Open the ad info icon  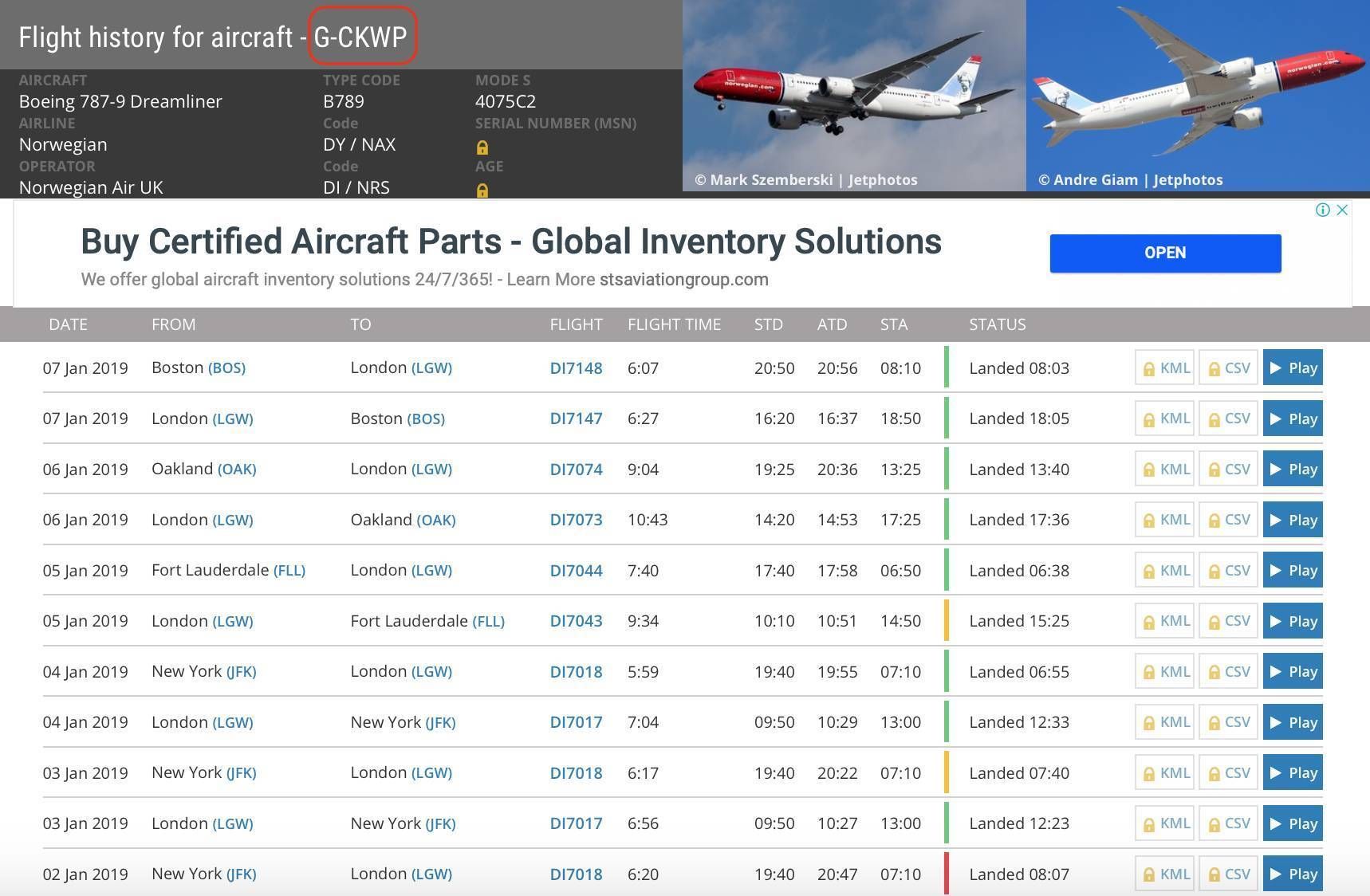pos(1322,210)
